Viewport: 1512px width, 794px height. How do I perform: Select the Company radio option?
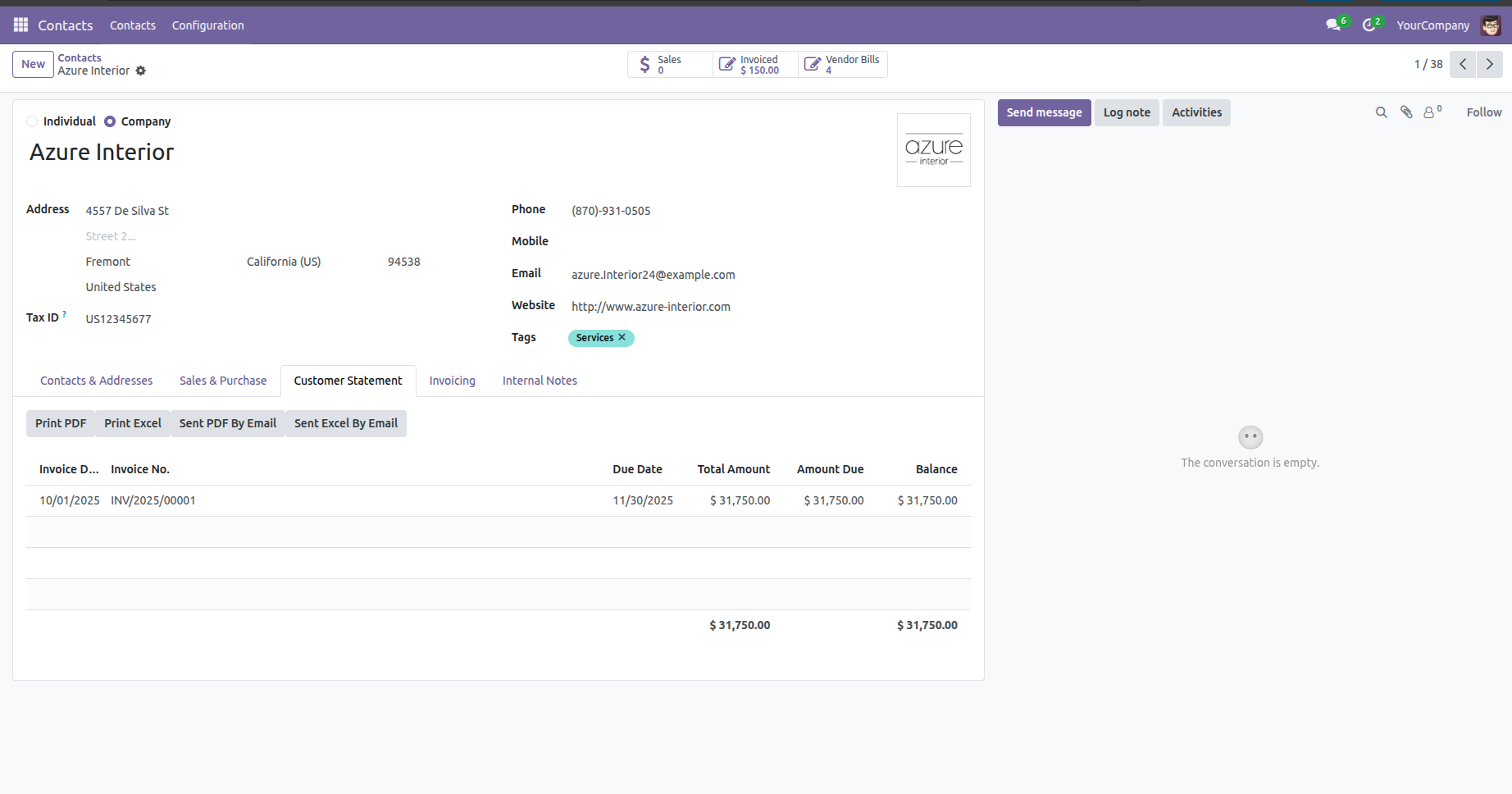click(x=110, y=121)
